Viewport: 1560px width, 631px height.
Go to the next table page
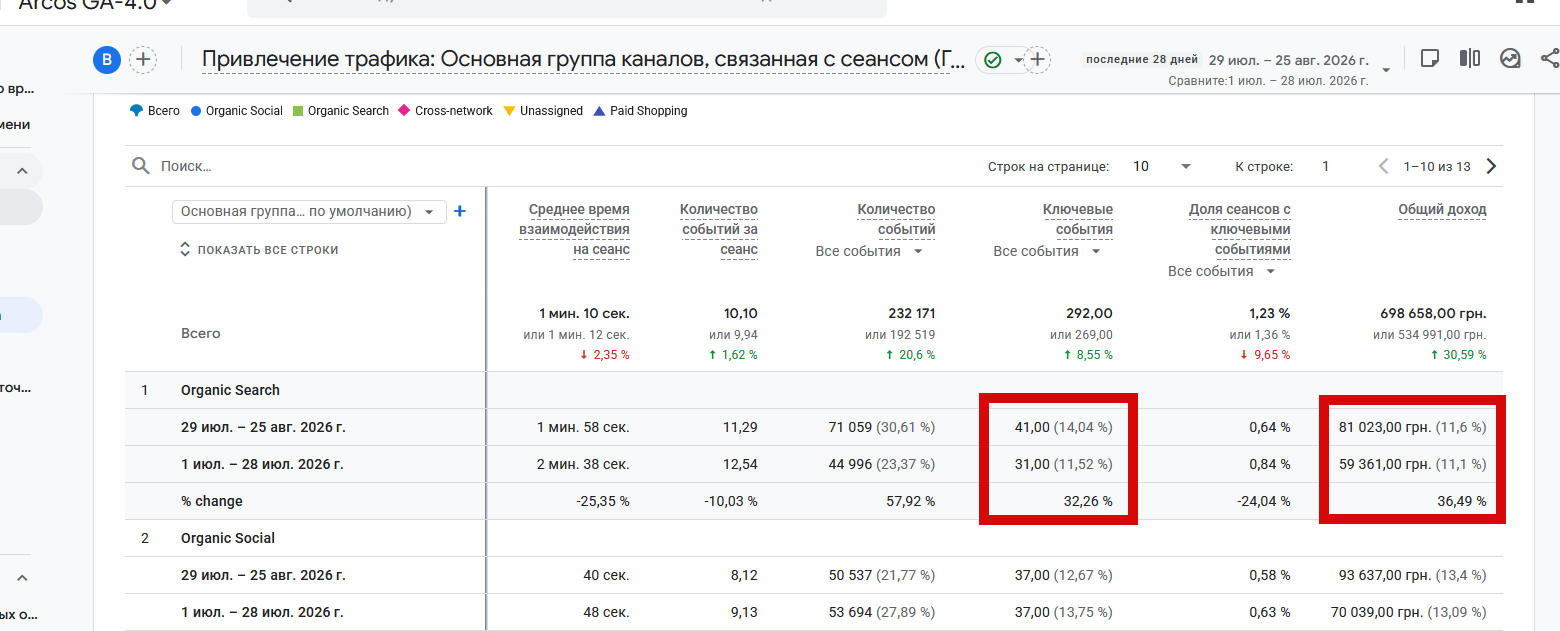pyautogui.click(x=1491, y=166)
